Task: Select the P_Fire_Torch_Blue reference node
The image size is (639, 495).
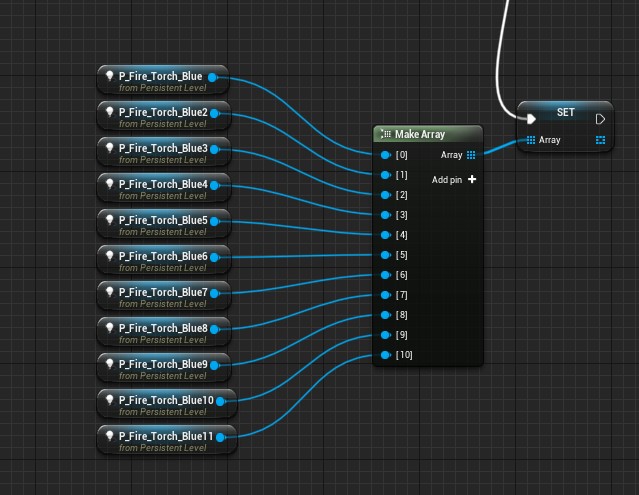Action: tap(160, 81)
